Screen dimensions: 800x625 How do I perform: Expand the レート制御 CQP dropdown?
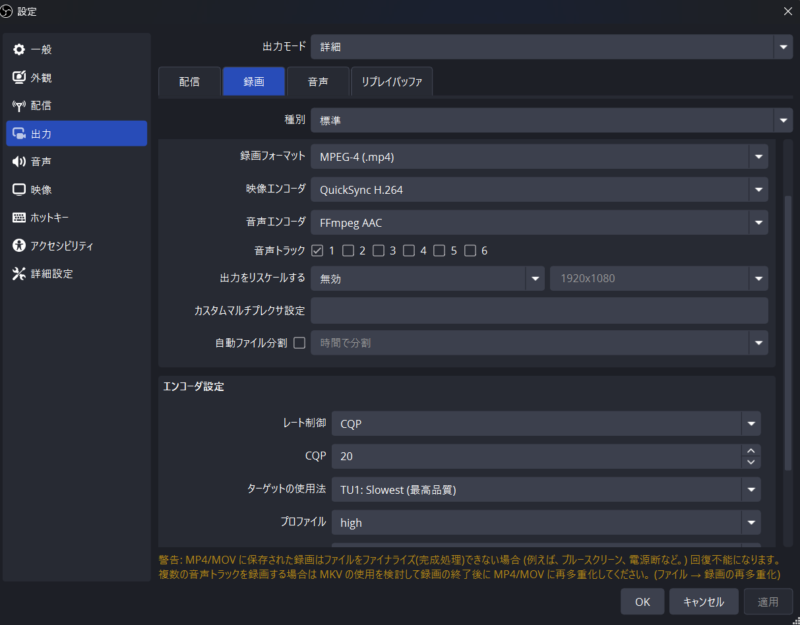point(546,423)
